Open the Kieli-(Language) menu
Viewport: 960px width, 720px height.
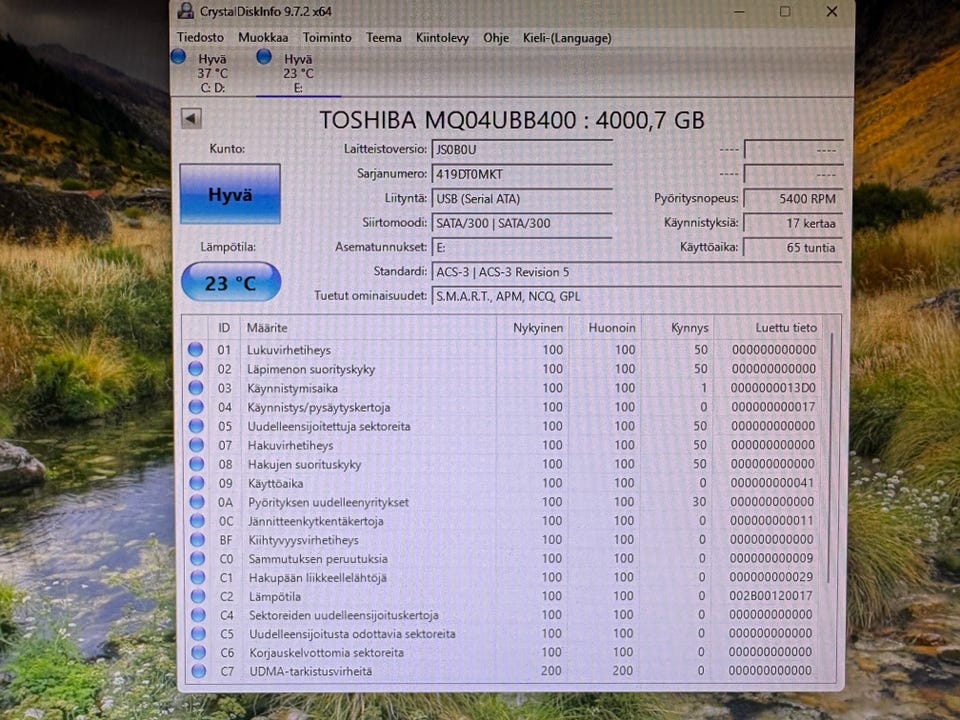point(567,38)
